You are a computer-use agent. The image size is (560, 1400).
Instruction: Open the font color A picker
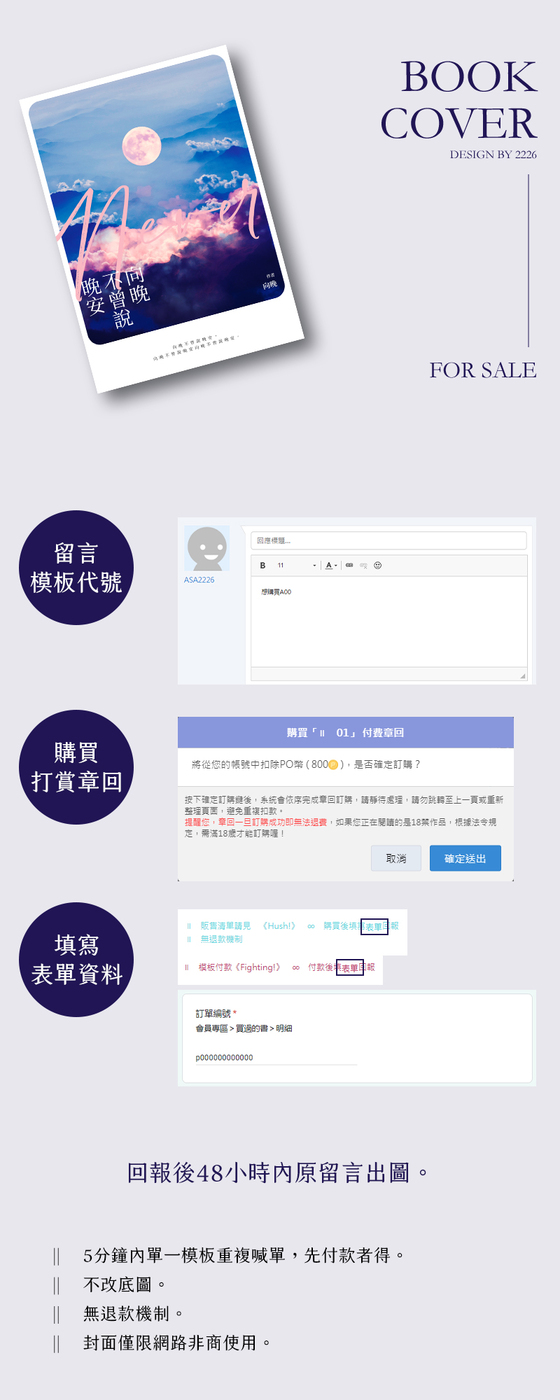coord(330,565)
